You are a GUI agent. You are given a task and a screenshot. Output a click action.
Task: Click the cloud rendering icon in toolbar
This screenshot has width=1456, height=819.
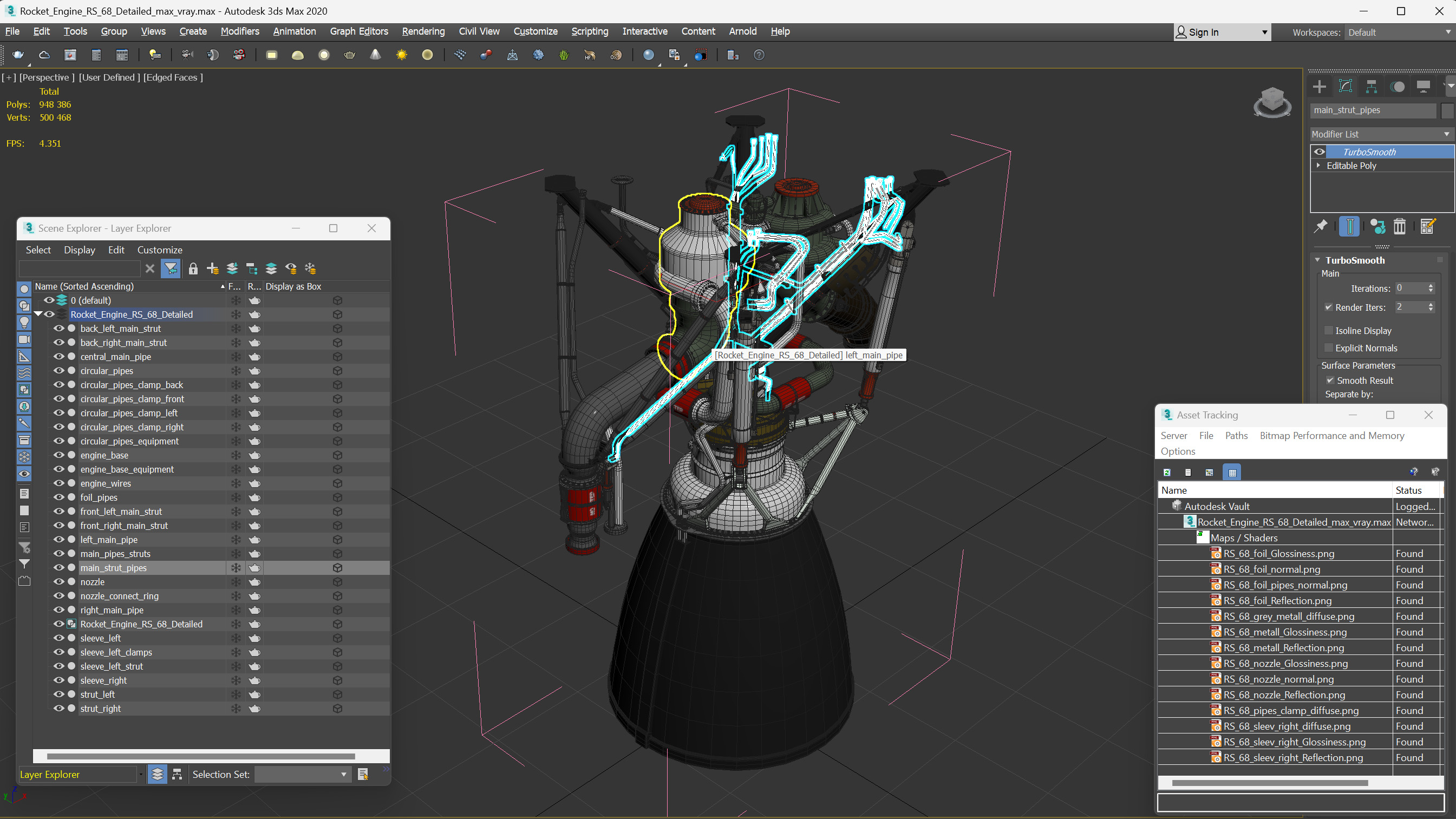coord(44,55)
